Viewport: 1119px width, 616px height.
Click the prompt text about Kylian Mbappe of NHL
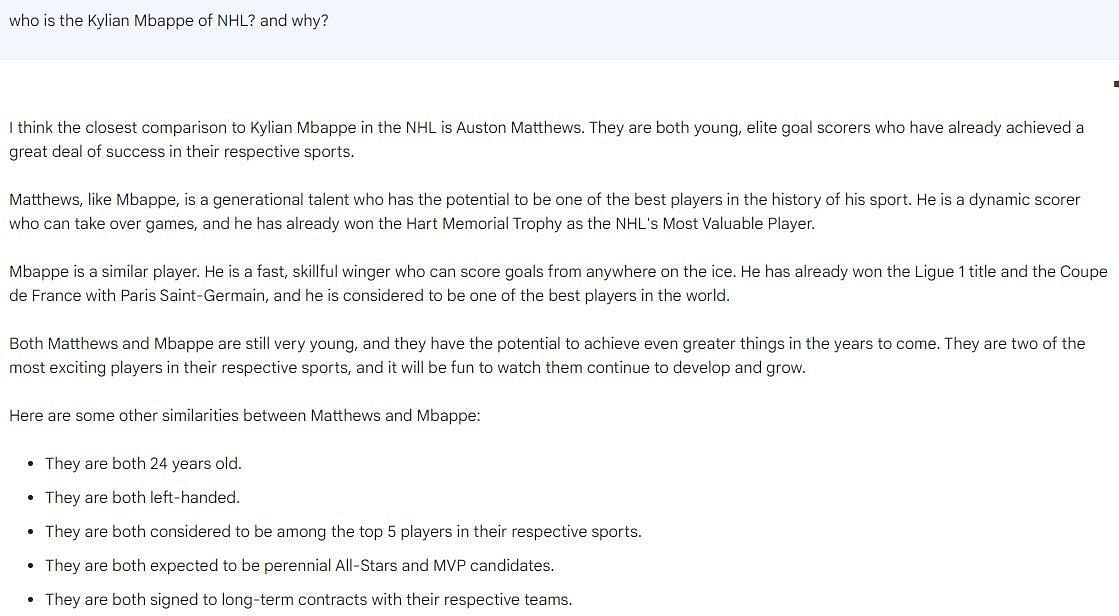[x=169, y=21]
